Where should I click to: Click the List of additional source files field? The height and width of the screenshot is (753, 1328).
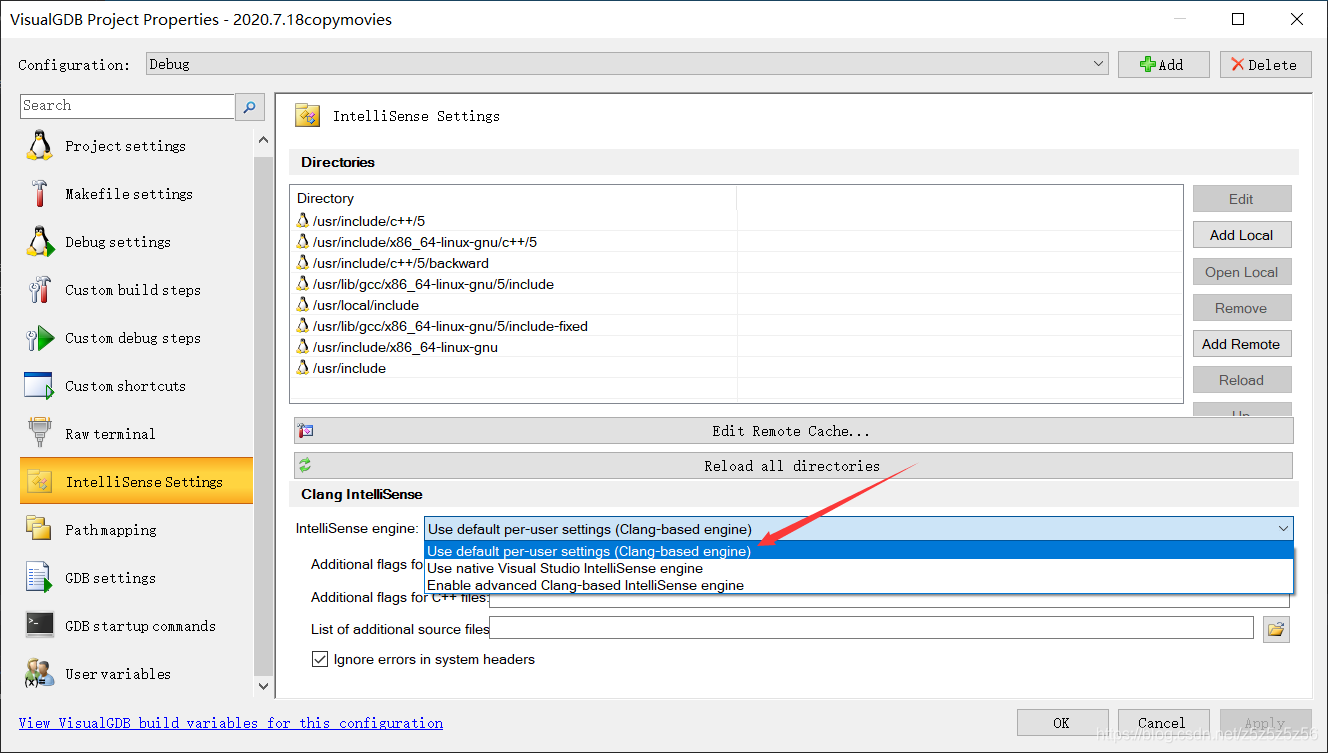[x=871, y=628]
